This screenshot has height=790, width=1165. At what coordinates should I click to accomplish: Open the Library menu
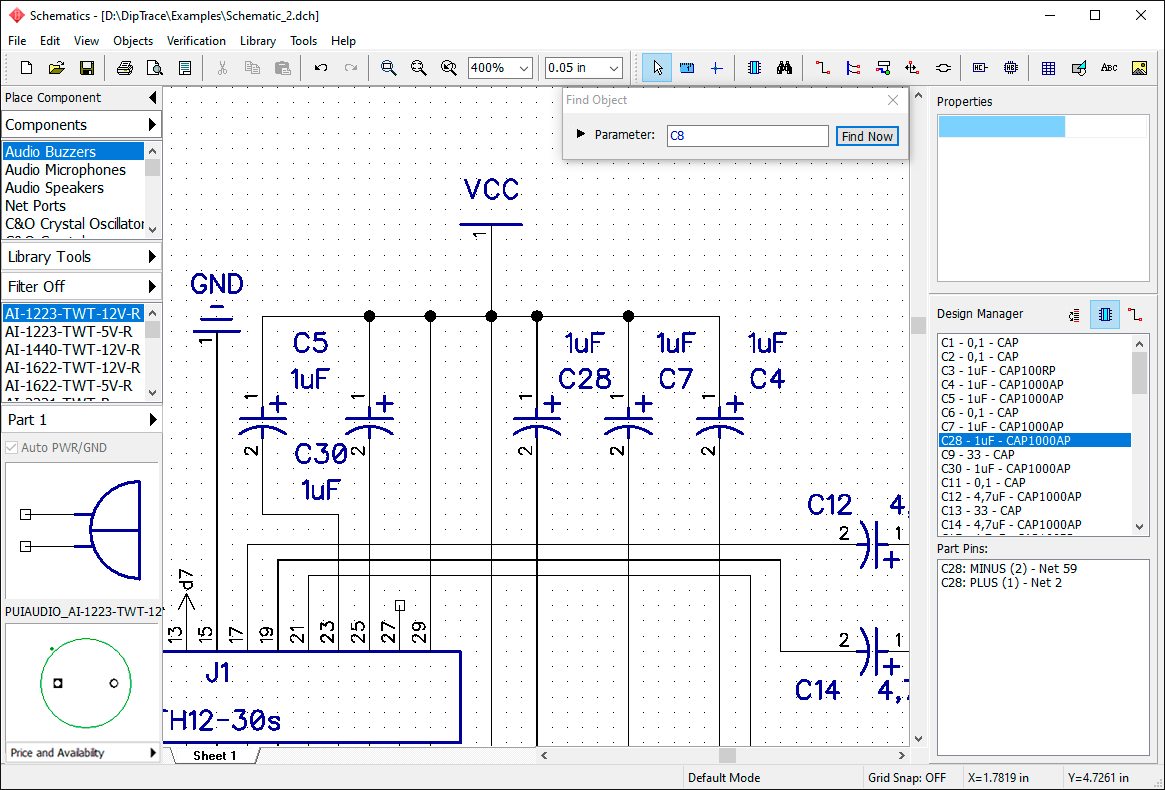point(258,41)
